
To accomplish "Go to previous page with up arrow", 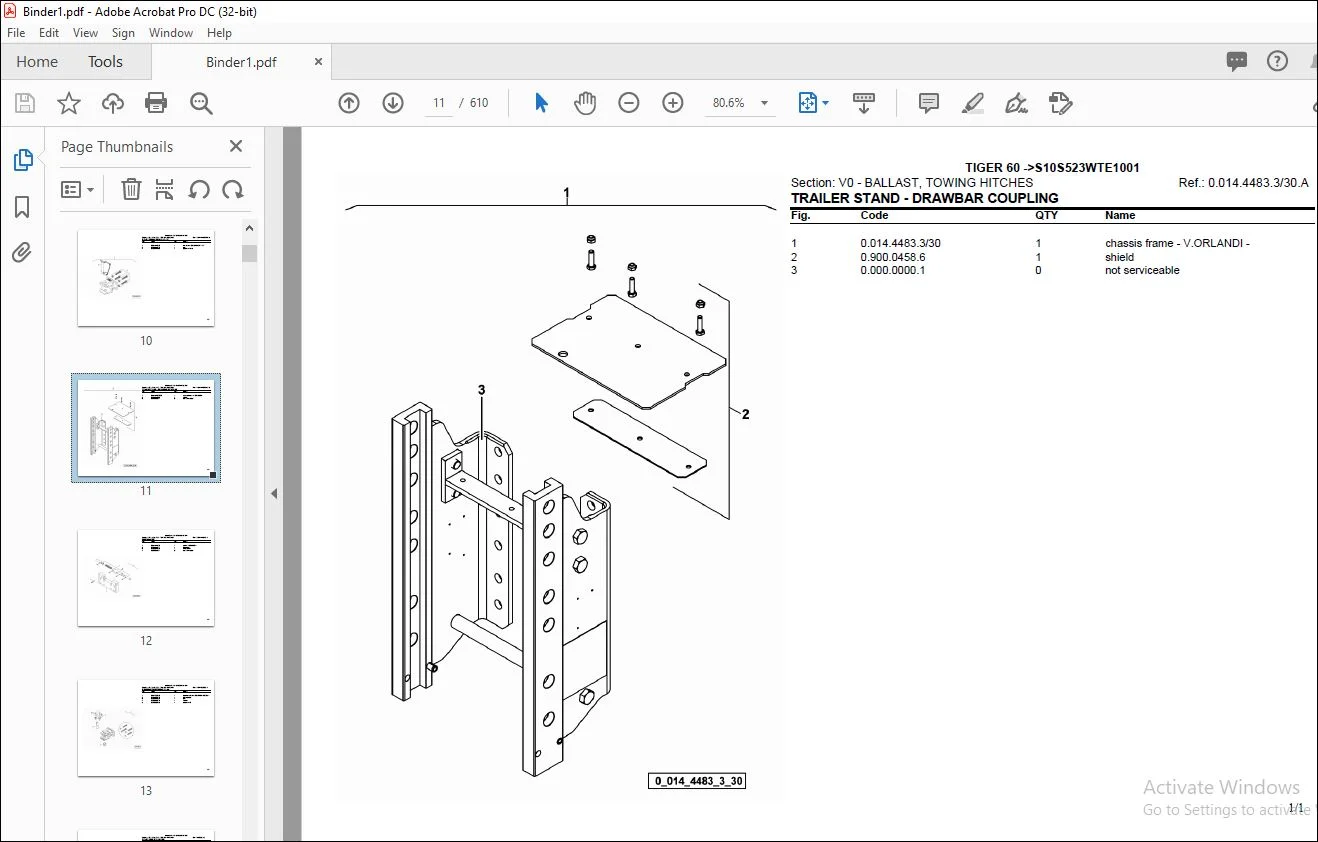I will coord(349,103).
